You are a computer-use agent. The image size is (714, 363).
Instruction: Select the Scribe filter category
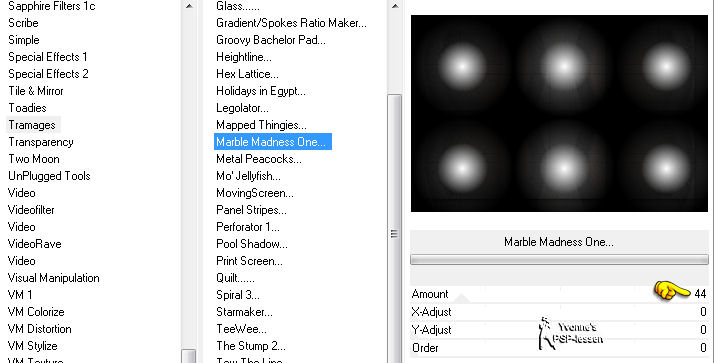23,23
